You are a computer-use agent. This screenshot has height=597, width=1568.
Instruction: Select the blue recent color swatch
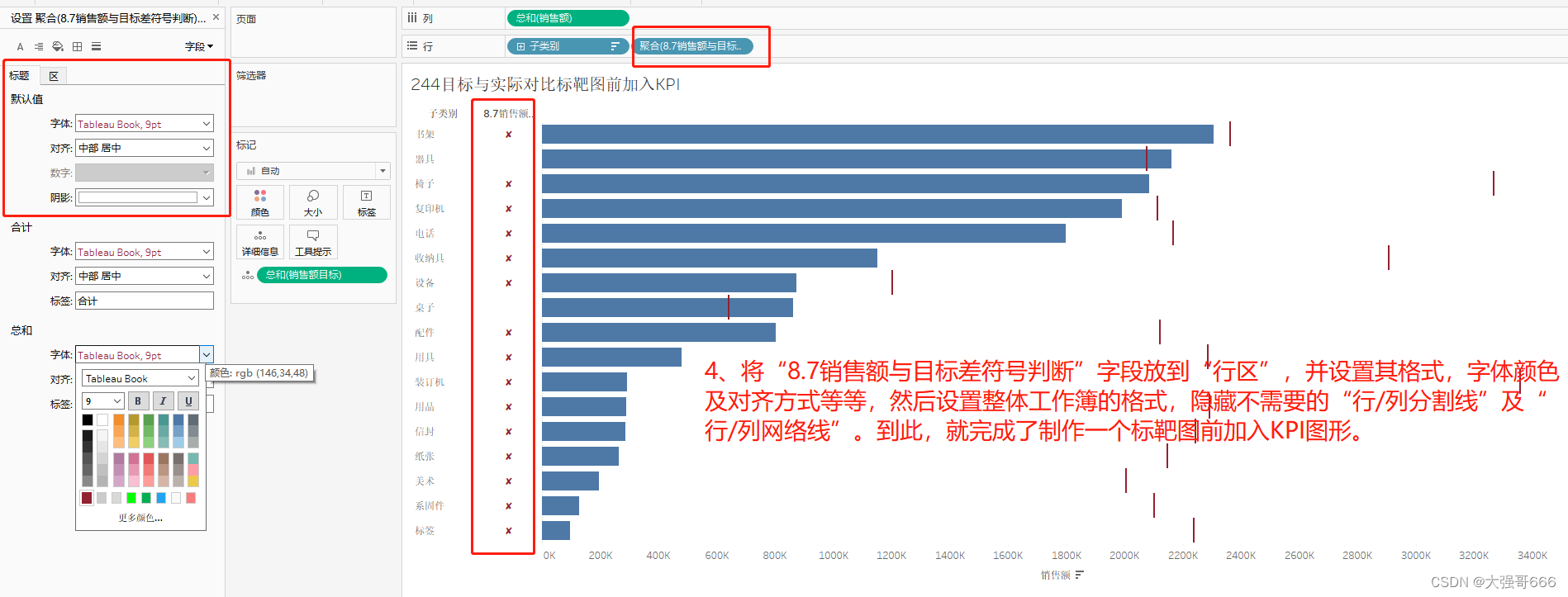[161, 498]
